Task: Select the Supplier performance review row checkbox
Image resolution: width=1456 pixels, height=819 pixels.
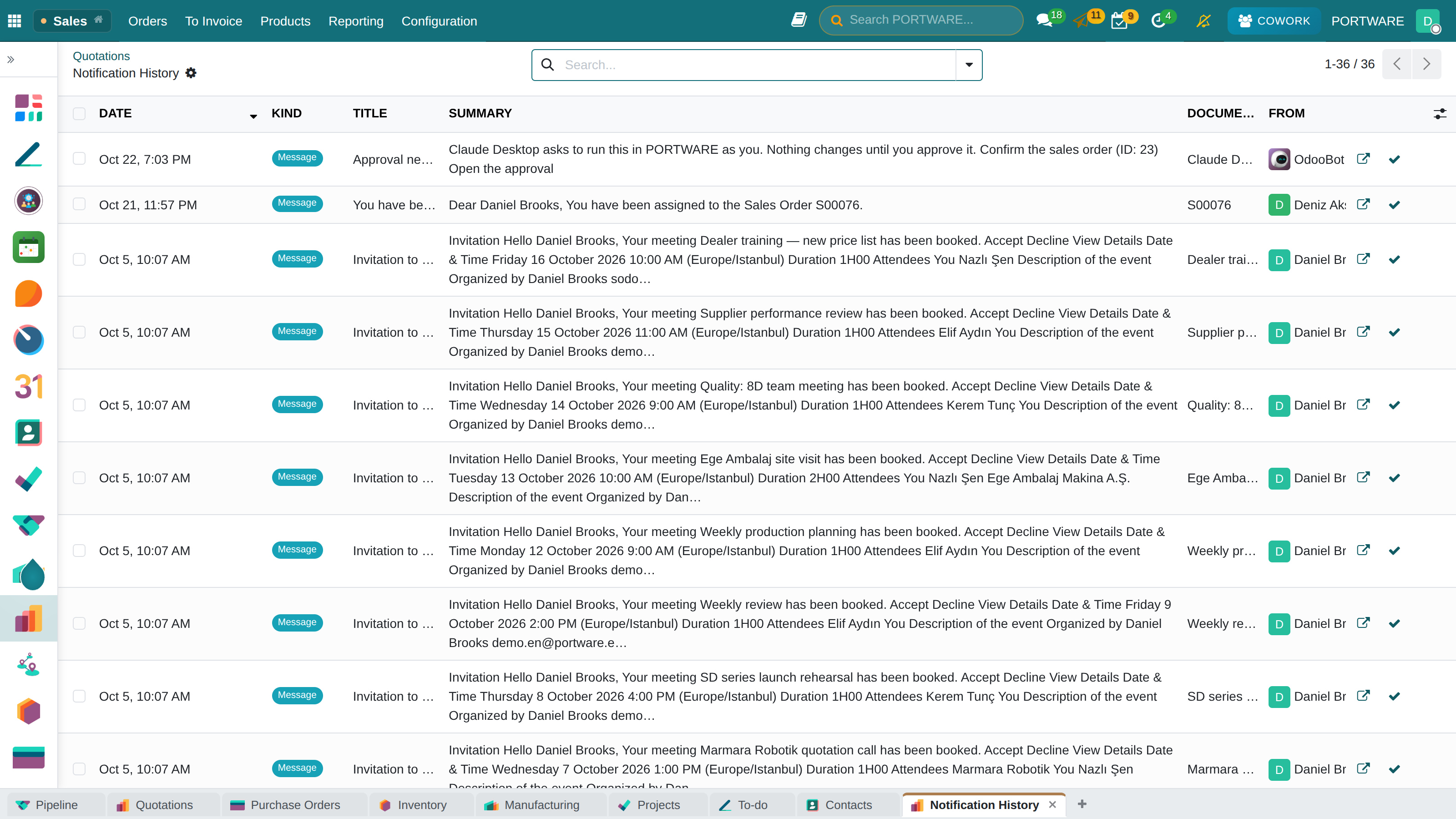Action: click(x=79, y=332)
